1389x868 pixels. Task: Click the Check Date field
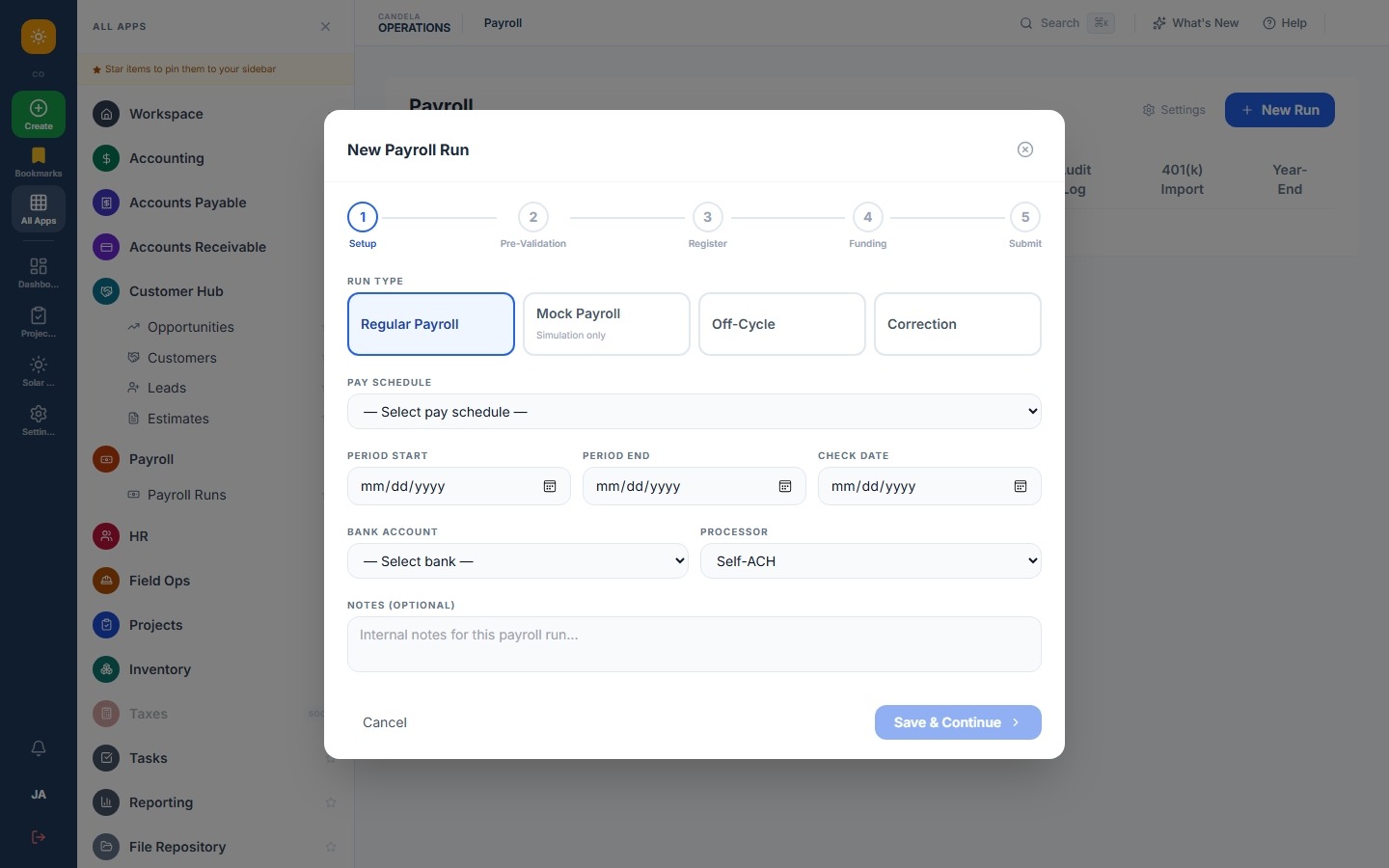coord(930,486)
